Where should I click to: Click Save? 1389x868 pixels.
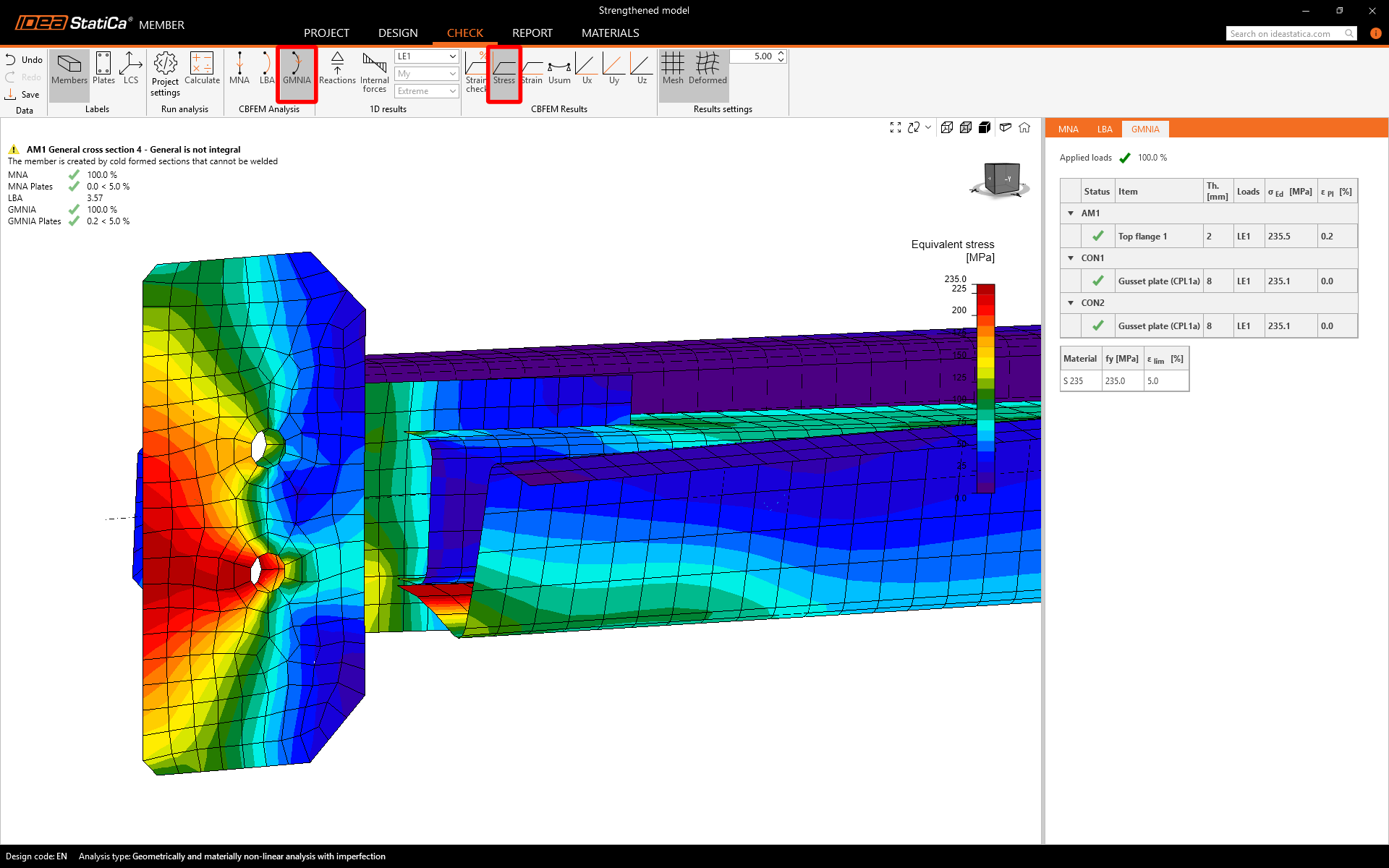pyautogui.click(x=22, y=95)
